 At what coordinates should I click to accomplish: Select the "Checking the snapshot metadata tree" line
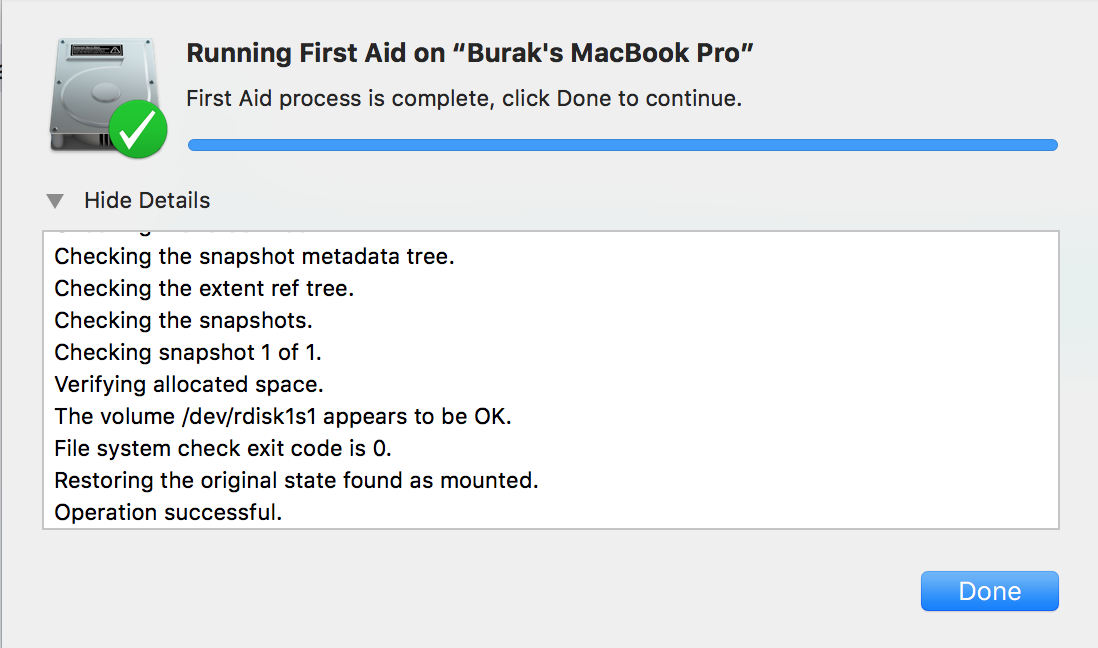pyautogui.click(x=254, y=257)
